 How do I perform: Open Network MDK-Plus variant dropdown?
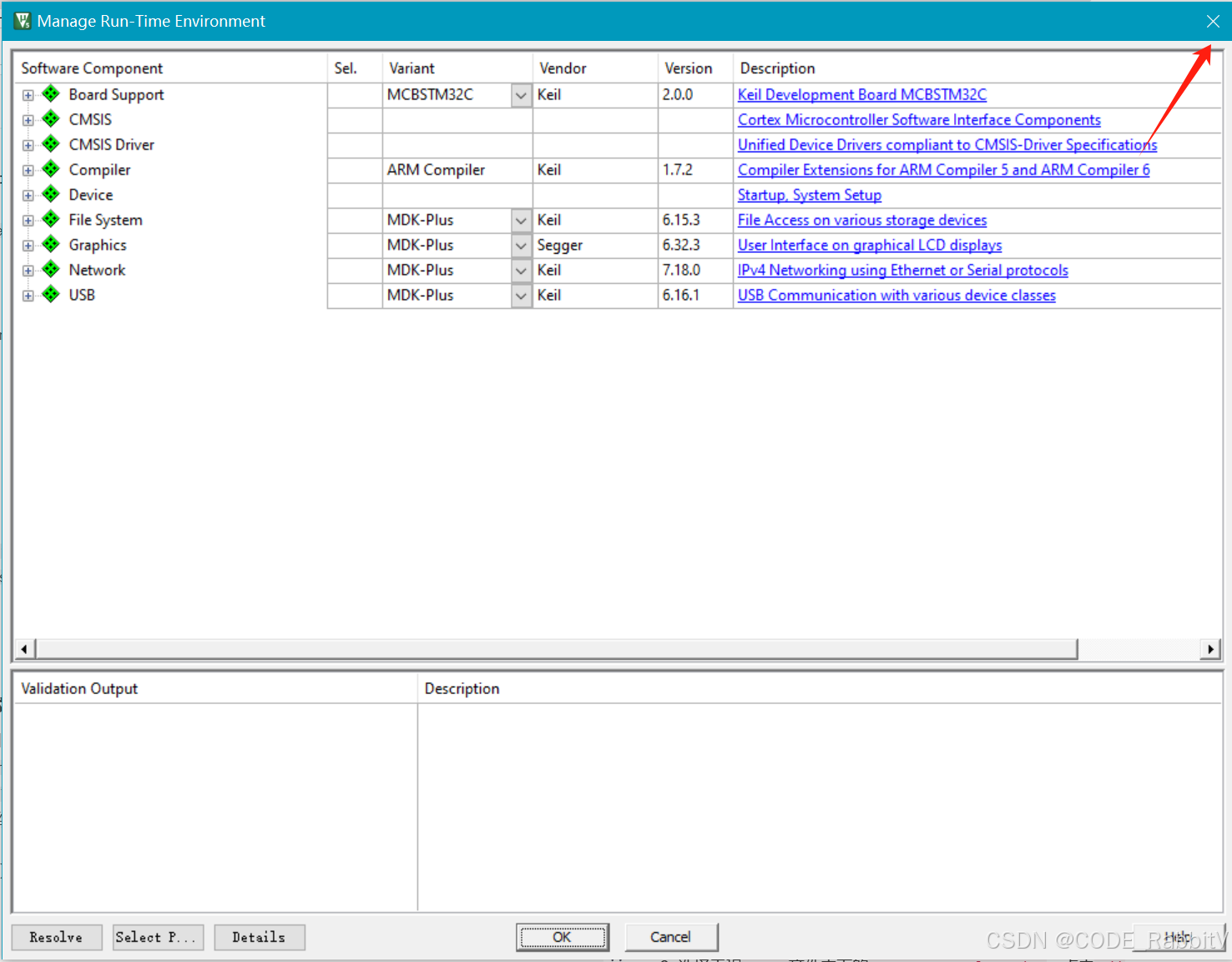(521, 271)
